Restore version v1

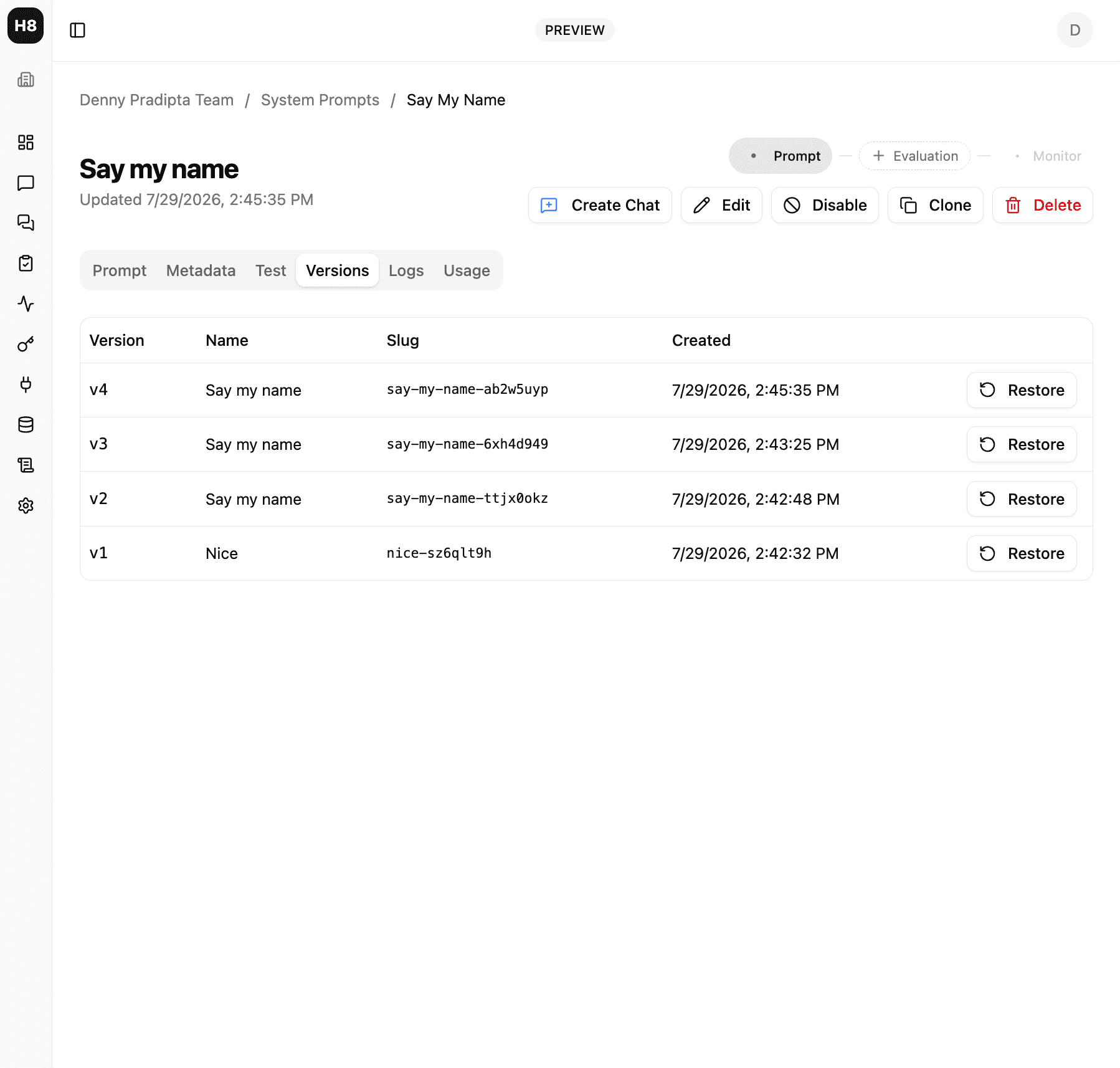click(1022, 553)
